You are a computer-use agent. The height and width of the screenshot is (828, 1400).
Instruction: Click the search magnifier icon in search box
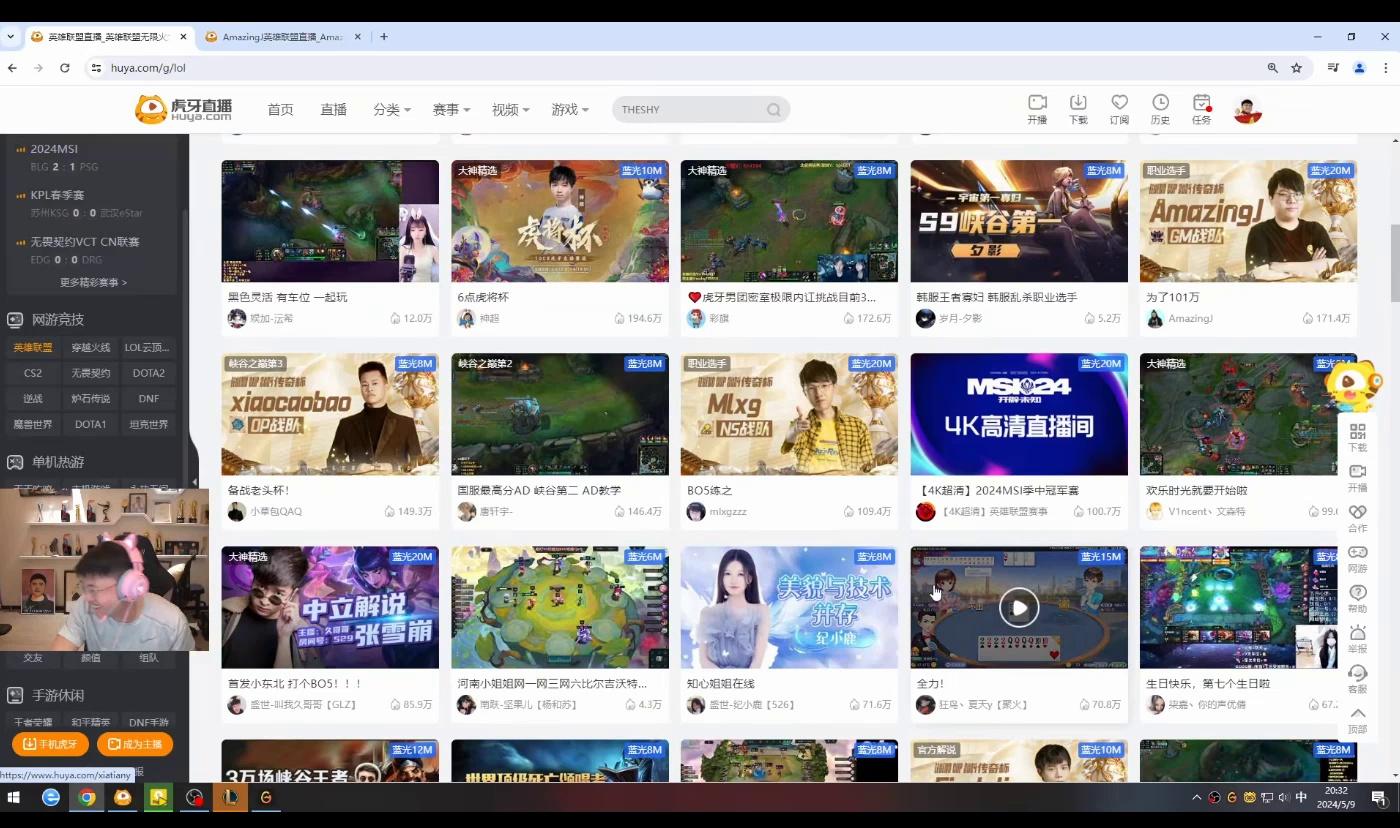[773, 110]
